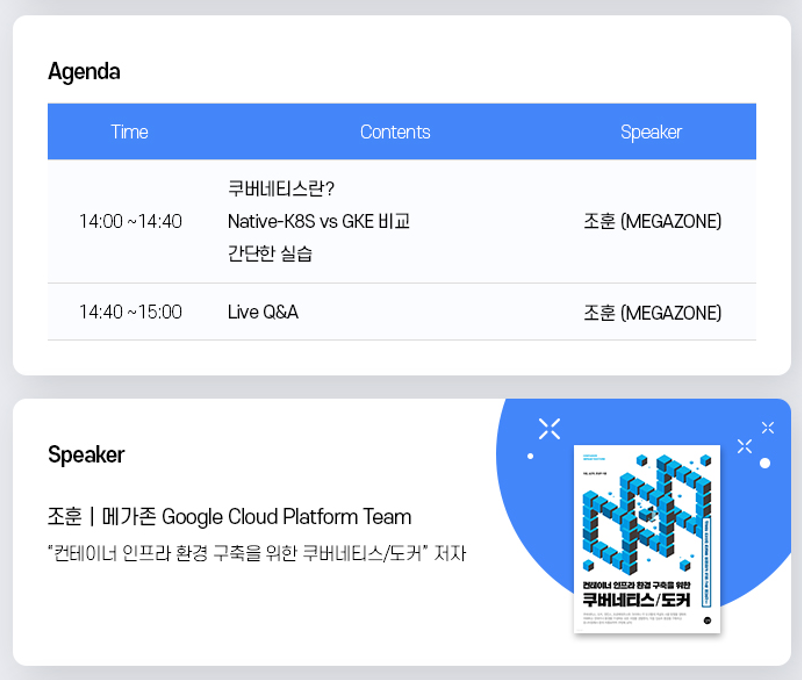
Task: Click 조훈 (MEGAZONE) in the first session row
Action: pos(652,221)
